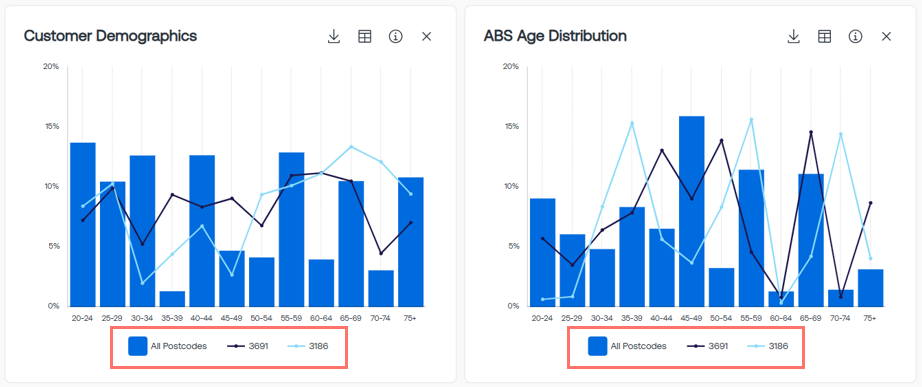922x387 pixels.
Task: Toggle All Postcodes legend in ABS Age Distribution
Action: (627, 346)
